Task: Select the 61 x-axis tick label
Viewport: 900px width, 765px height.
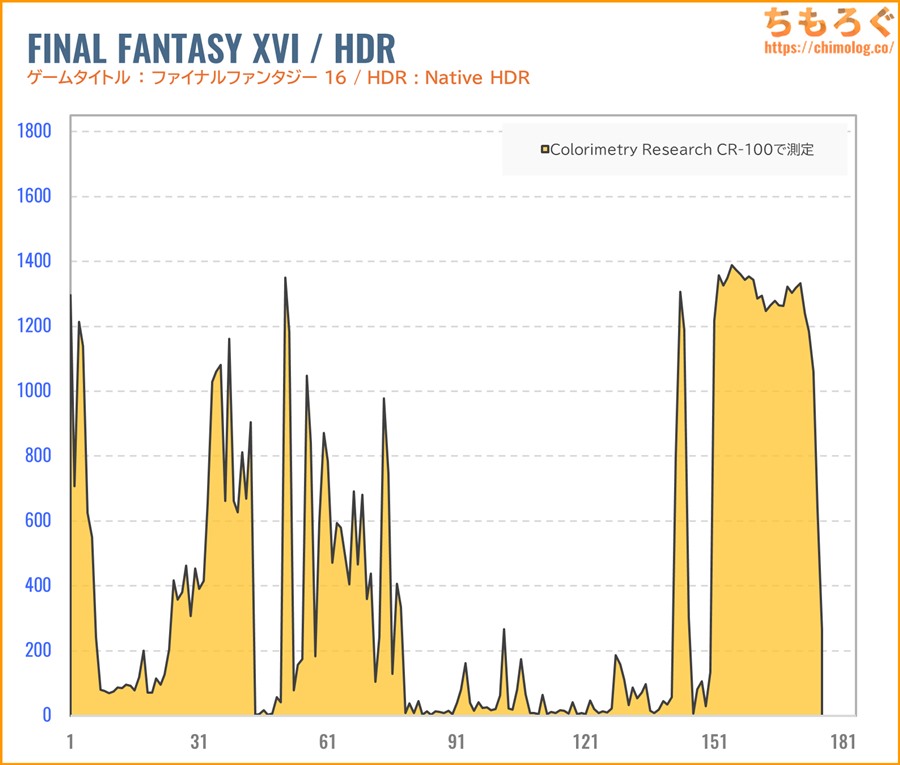Action: 328,741
